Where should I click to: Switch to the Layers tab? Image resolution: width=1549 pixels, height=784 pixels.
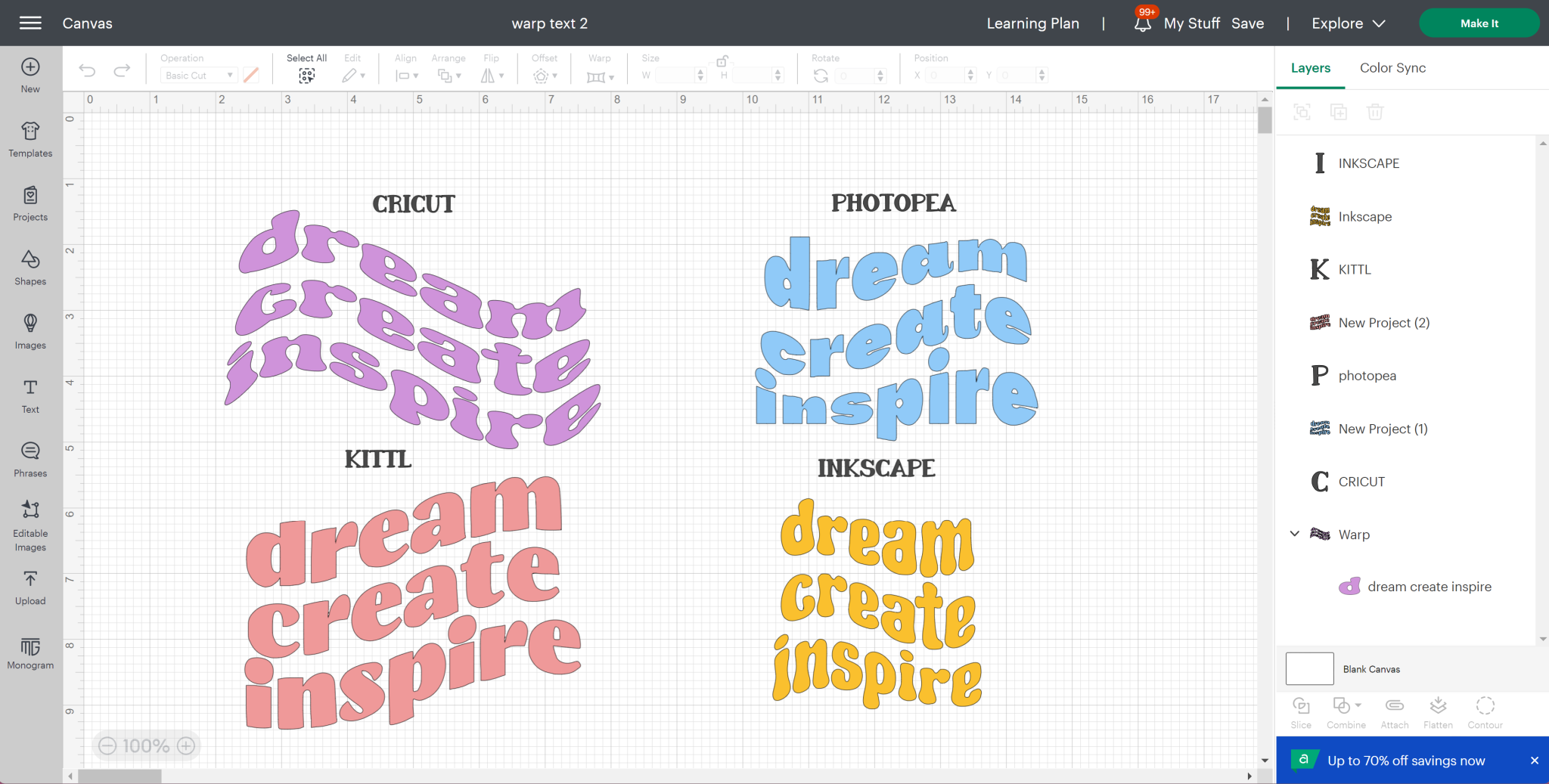1311,68
